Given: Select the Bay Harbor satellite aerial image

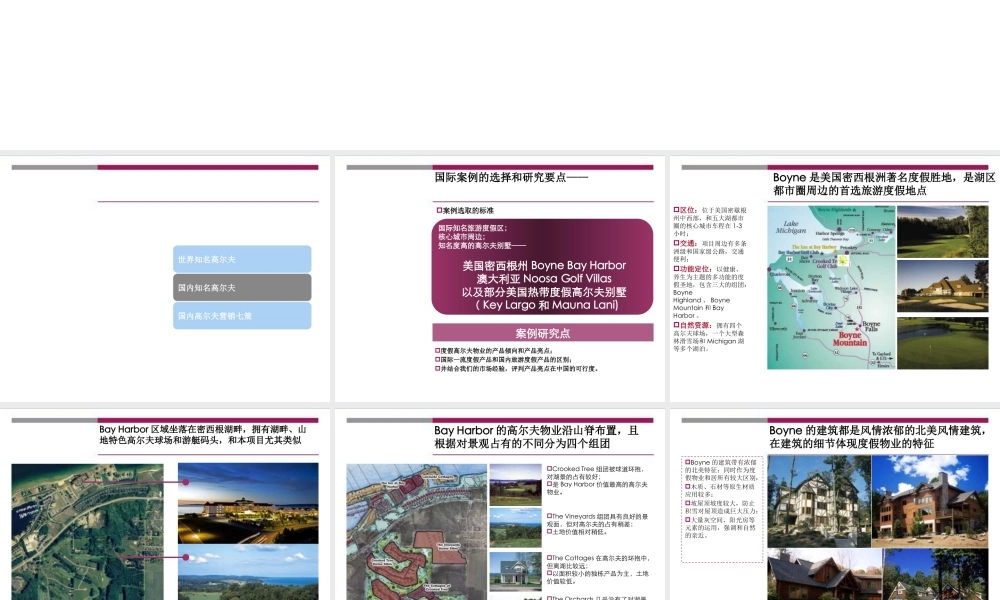Looking at the screenshot, I should pos(87,532).
